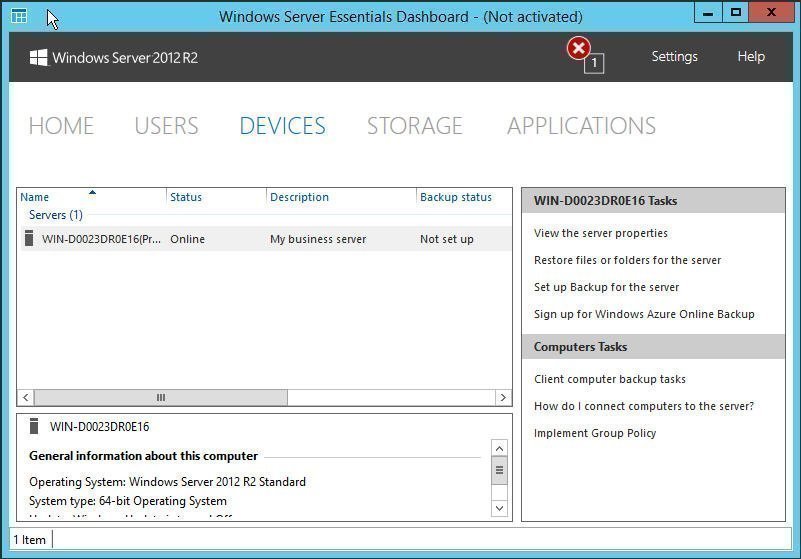
Task: Select the DEVICES tab
Action: [282, 126]
